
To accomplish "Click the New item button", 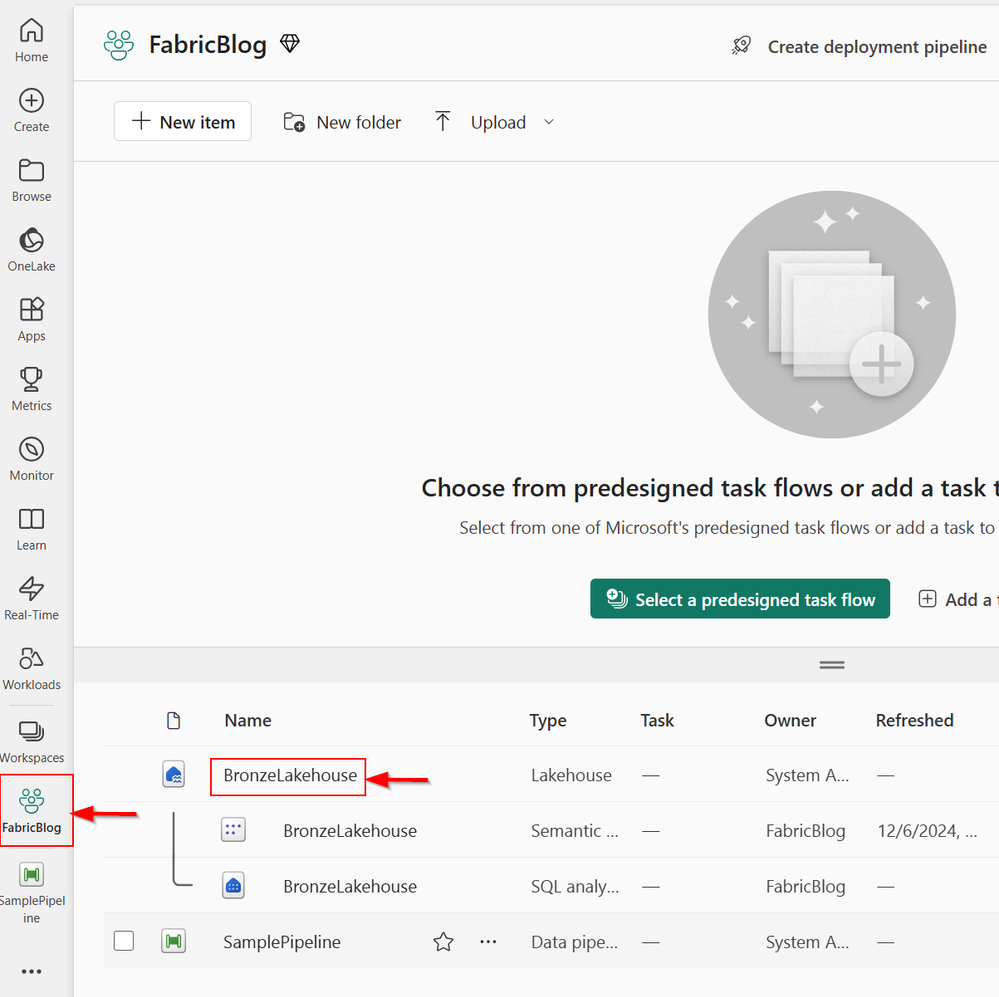I will coord(183,122).
